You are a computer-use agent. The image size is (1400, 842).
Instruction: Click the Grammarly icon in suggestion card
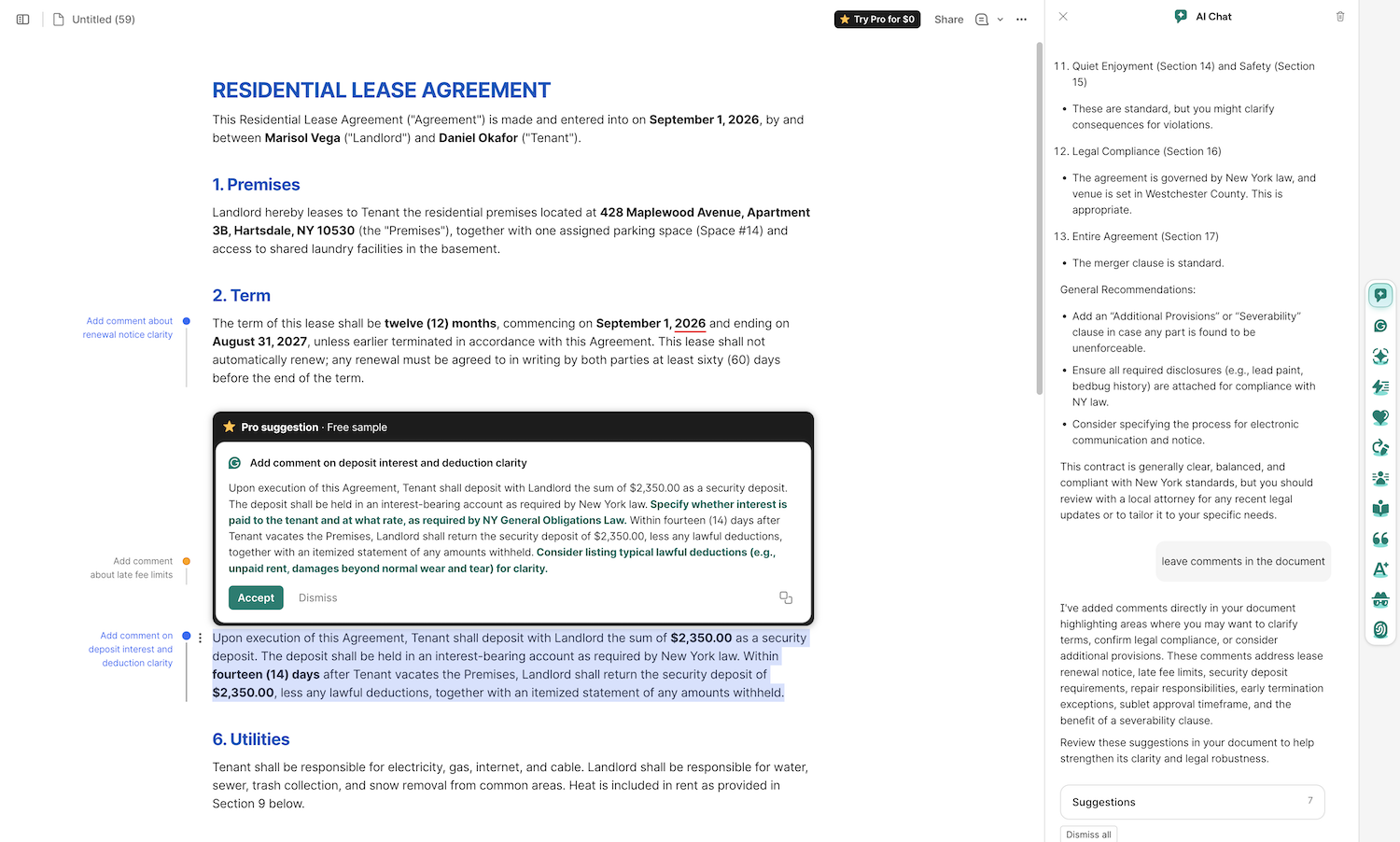pyautogui.click(x=235, y=463)
